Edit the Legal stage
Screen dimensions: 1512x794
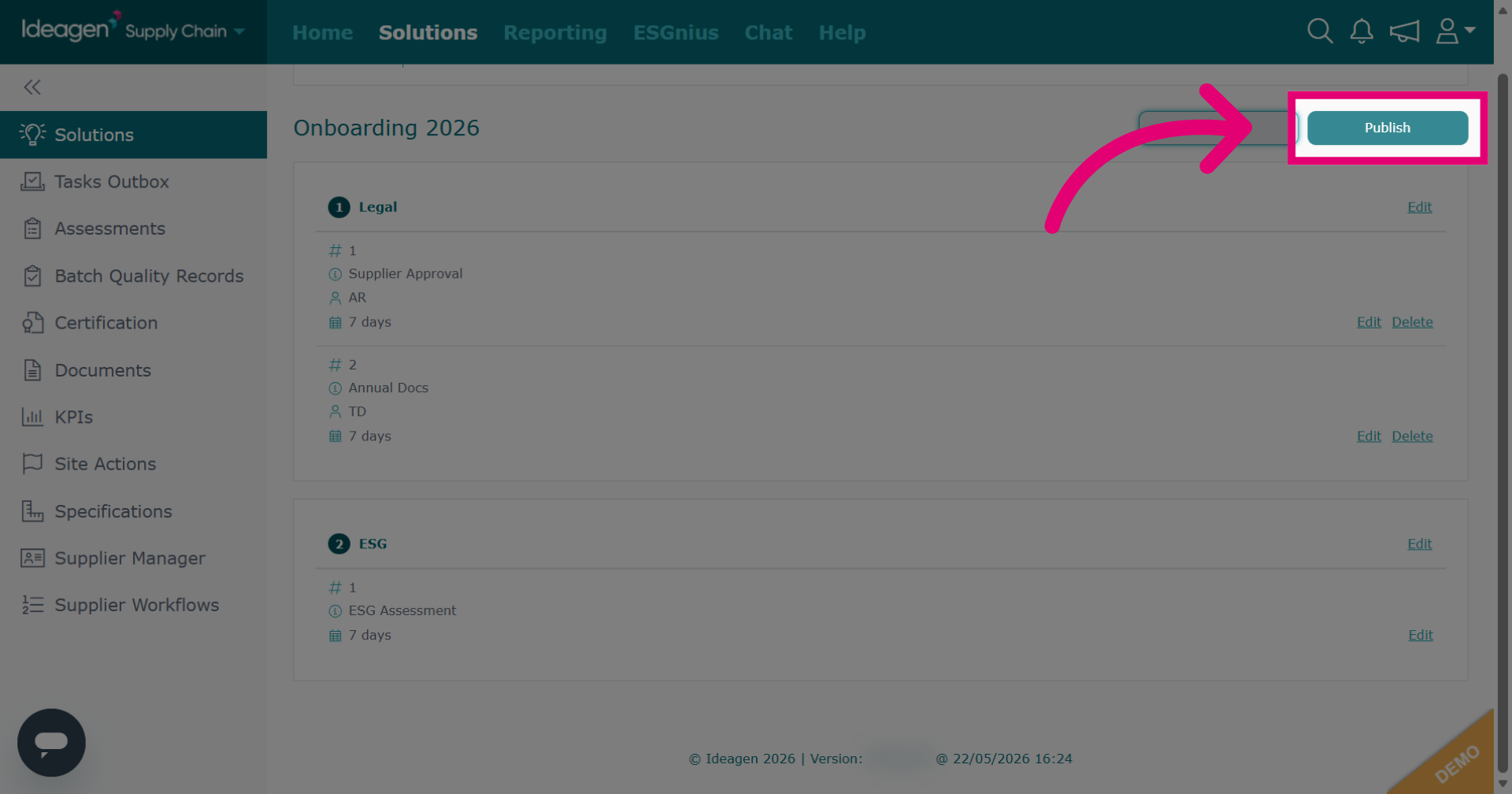1420,207
